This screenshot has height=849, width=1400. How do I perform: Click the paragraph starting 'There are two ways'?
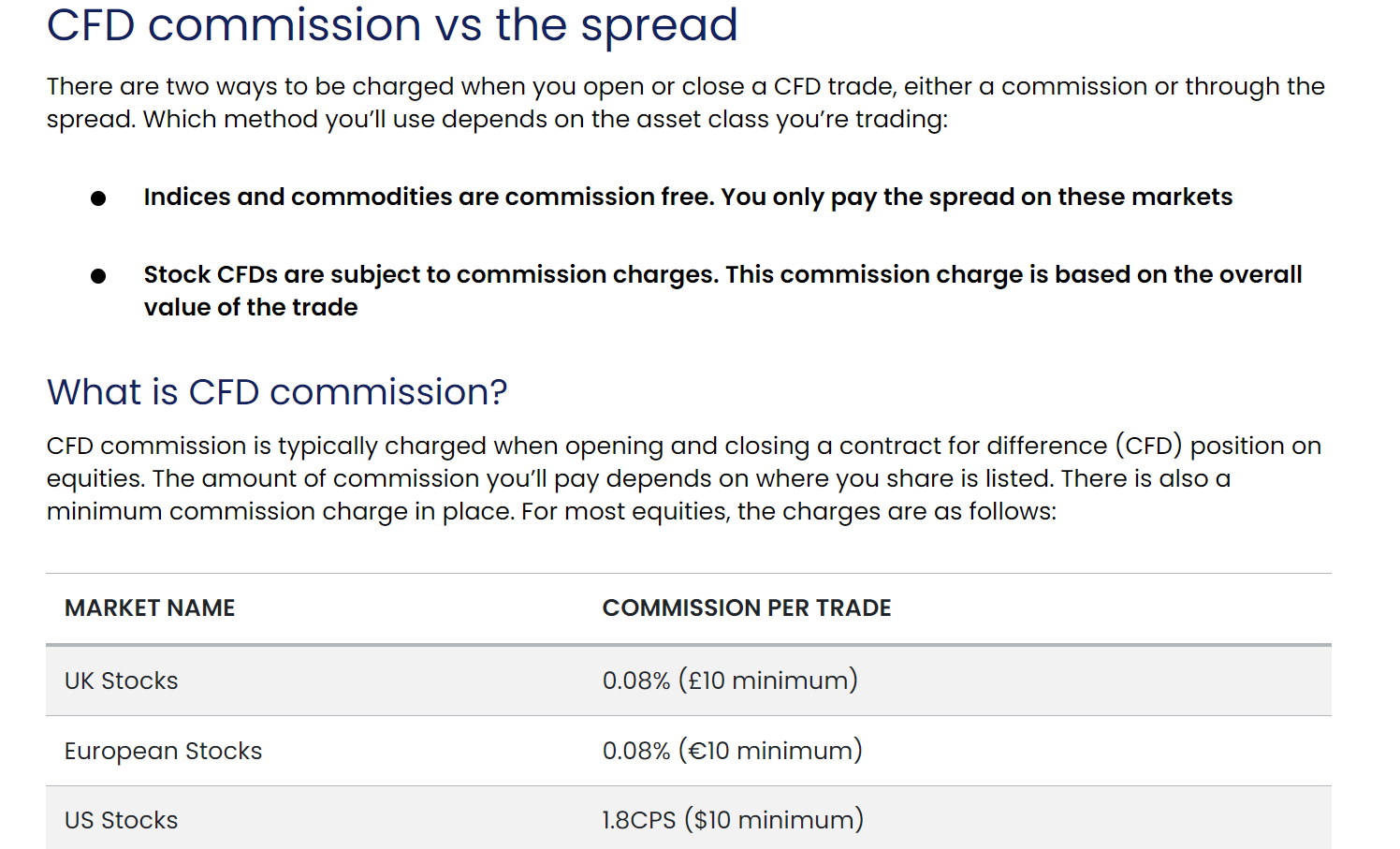tap(686, 103)
